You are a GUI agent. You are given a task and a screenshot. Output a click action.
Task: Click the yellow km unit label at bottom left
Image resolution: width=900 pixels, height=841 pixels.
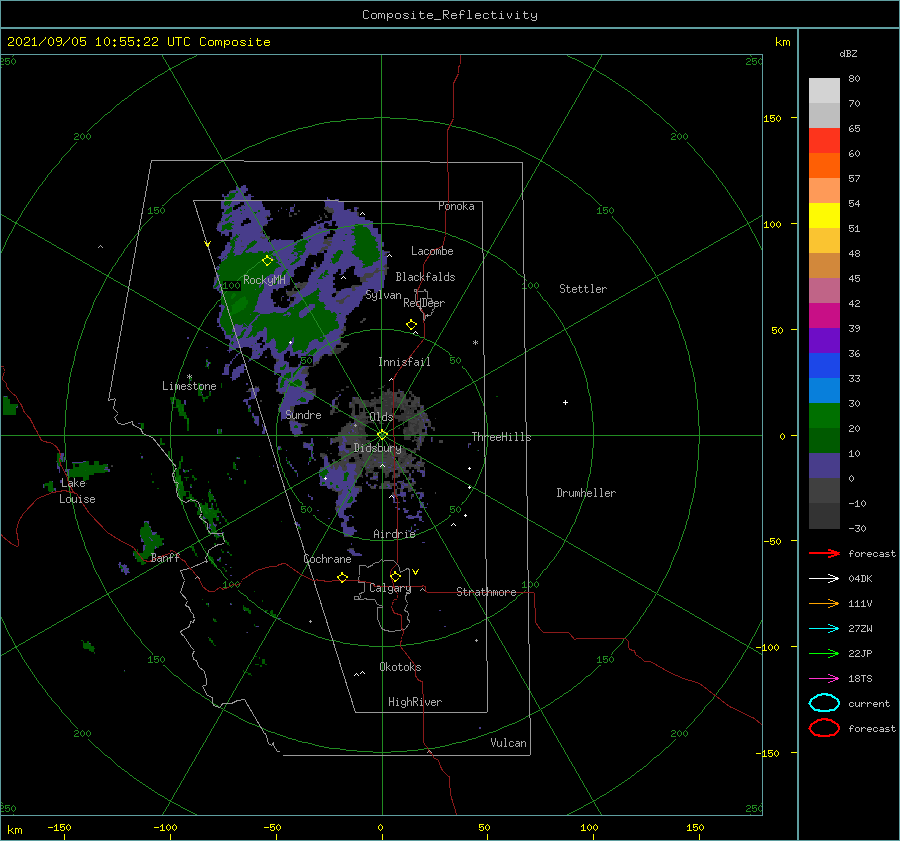pos(14,830)
